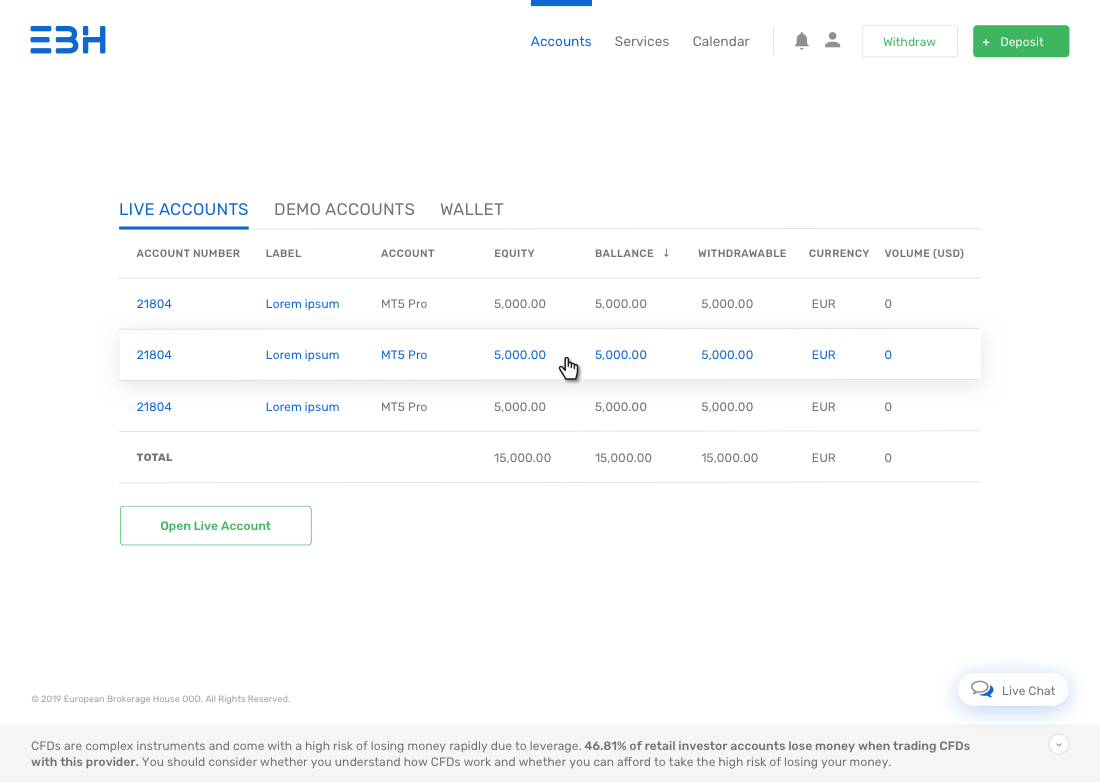Click the Ballance sort arrow icon
The width and height of the screenshot is (1100, 783).
(666, 253)
